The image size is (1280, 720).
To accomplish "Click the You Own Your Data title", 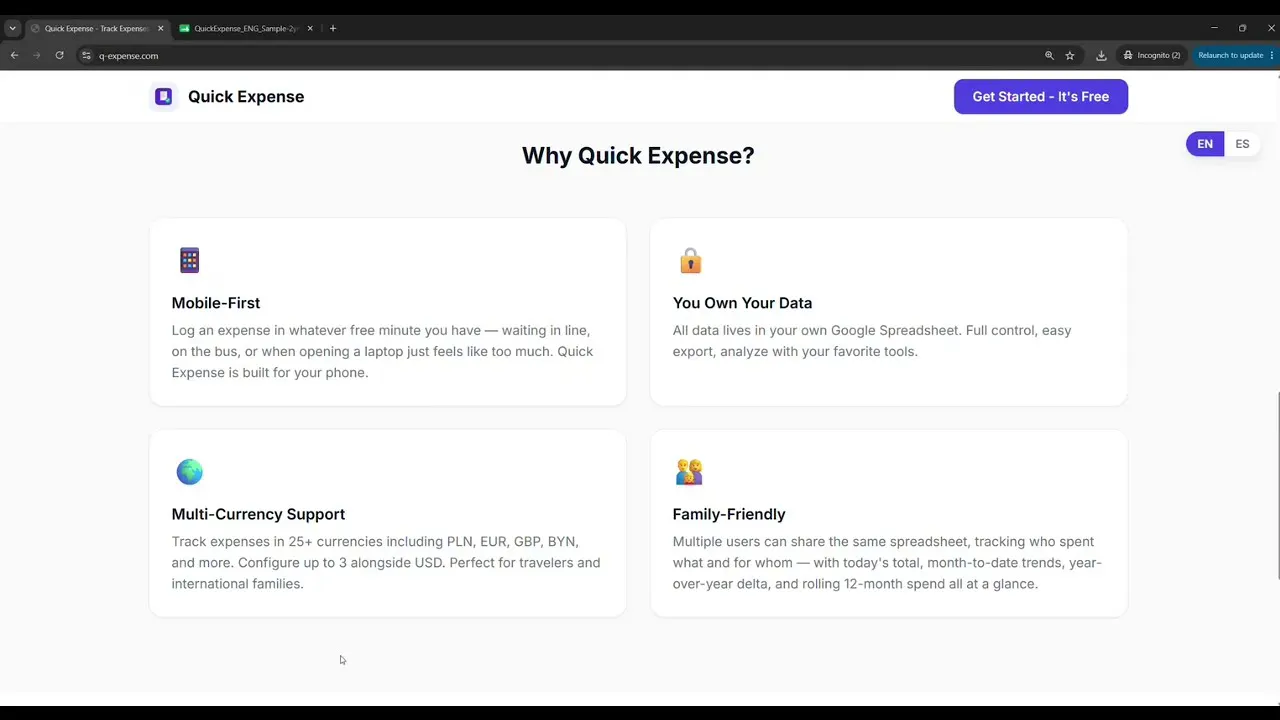I will point(742,303).
